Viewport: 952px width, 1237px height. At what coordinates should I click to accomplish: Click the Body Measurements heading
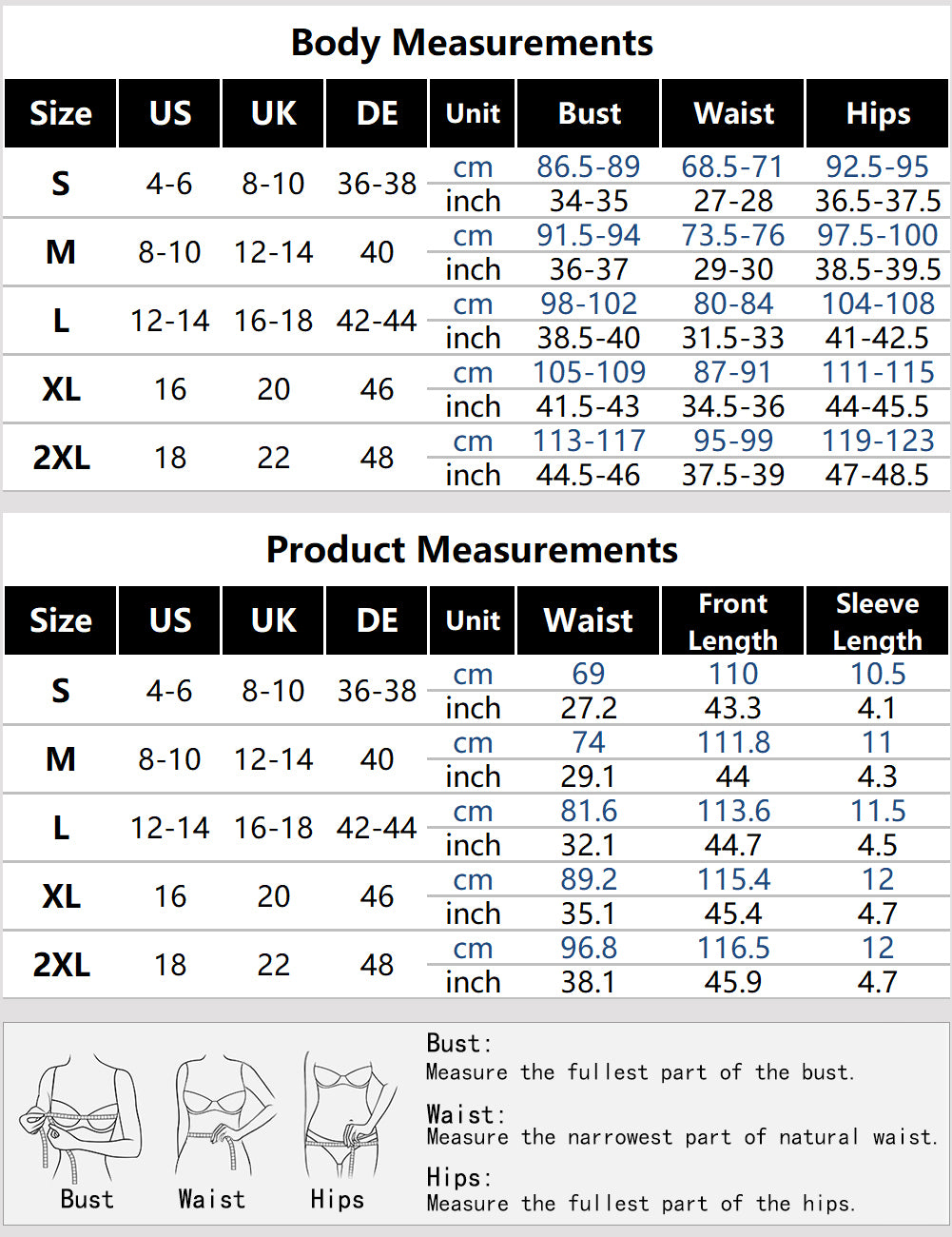click(x=472, y=43)
